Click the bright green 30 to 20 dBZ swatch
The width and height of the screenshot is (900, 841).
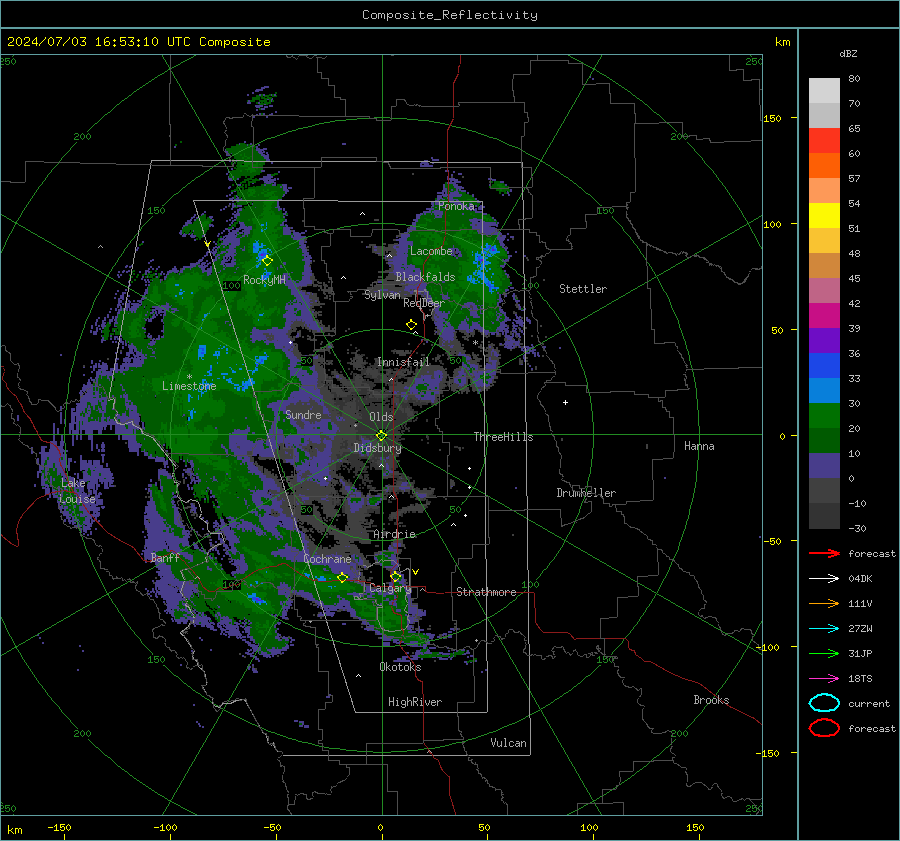(824, 416)
